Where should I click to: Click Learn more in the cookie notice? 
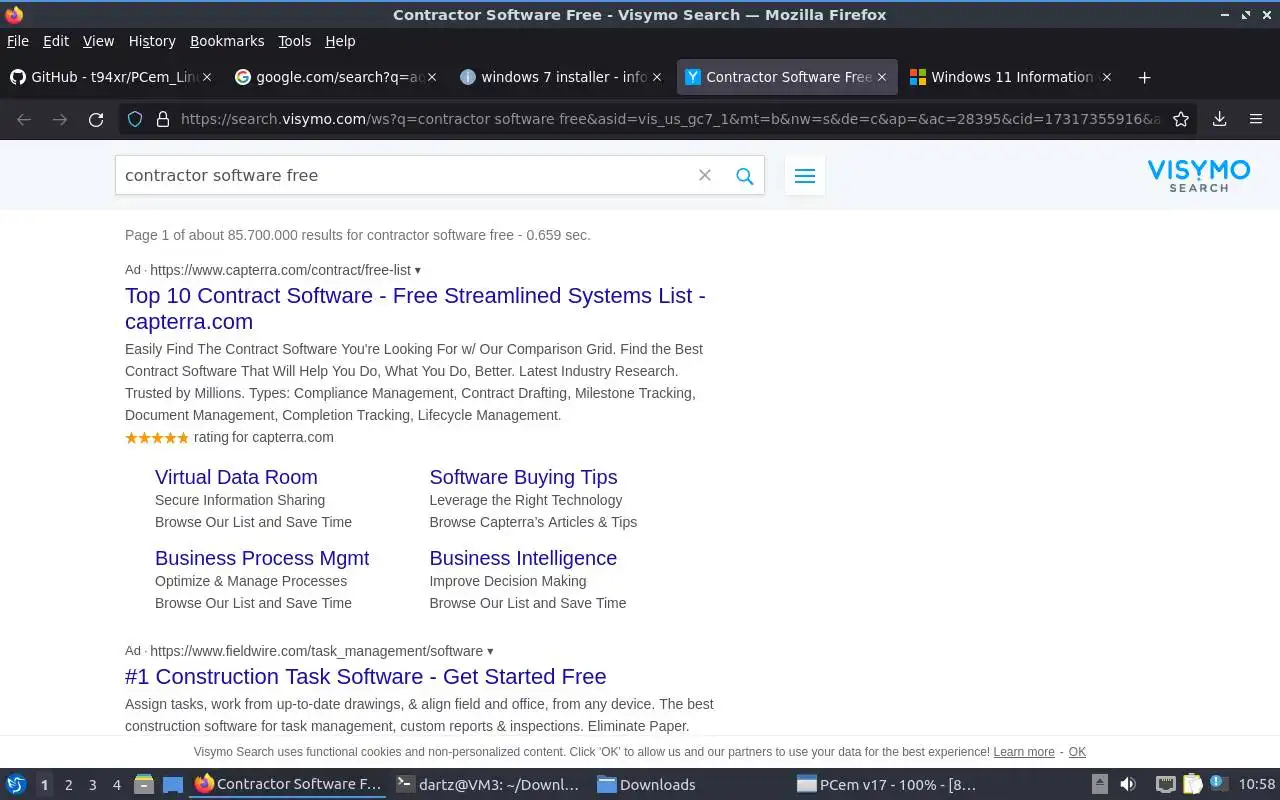(x=1024, y=752)
